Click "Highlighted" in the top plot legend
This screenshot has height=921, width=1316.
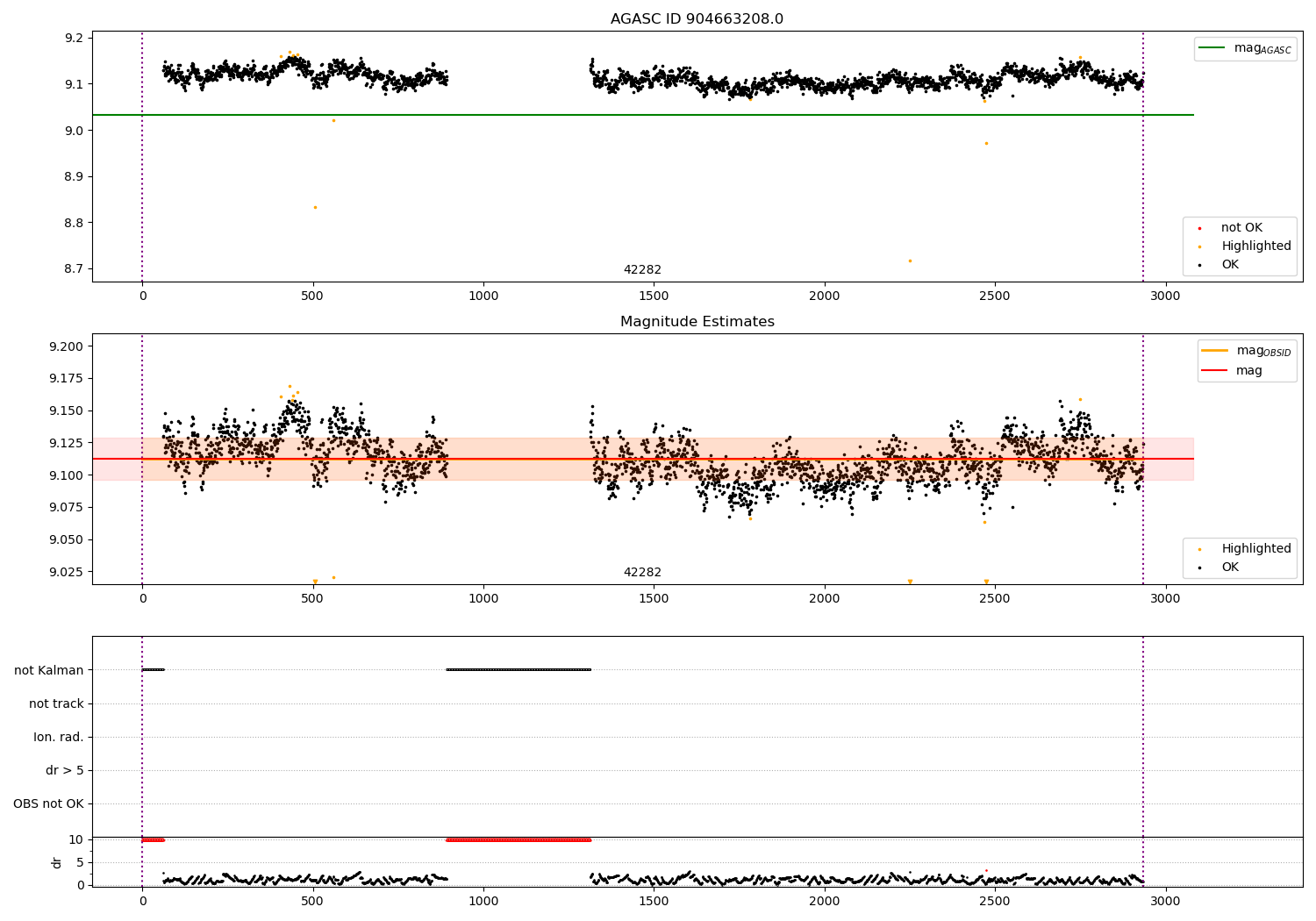[x=1256, y=246]
